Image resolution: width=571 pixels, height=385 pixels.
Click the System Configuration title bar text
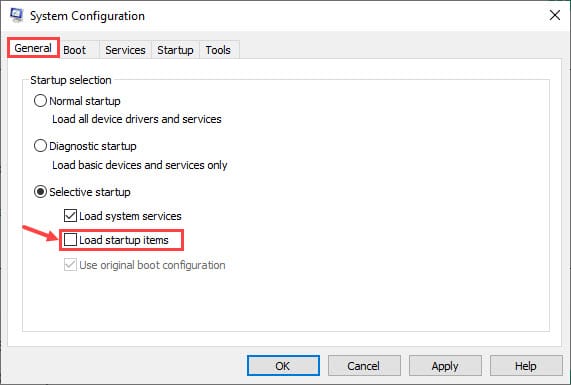click(x=87, y=16)
